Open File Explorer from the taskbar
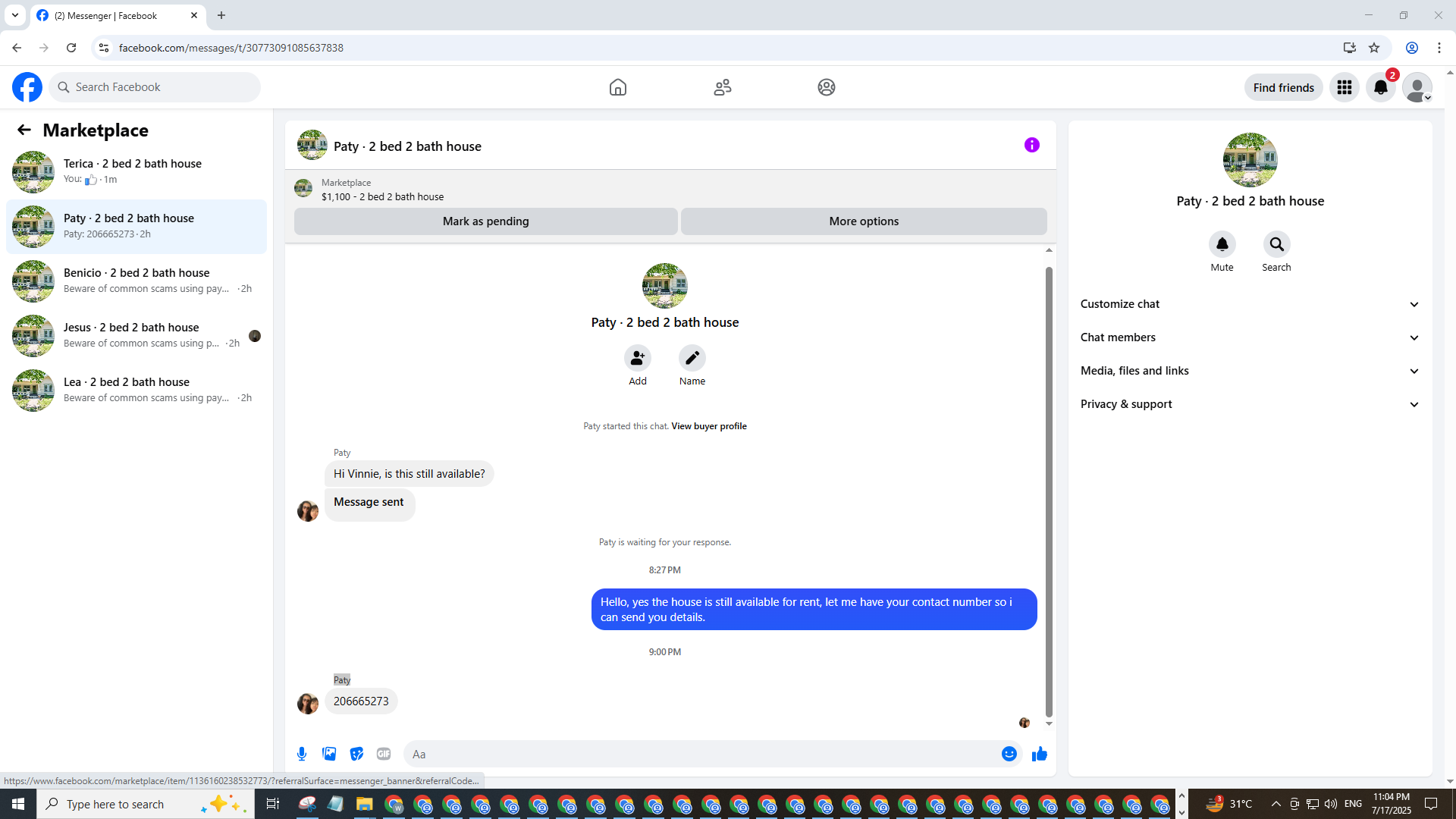Image resolution: width=1456 pixels, height=819 pixels. (365, 804)
